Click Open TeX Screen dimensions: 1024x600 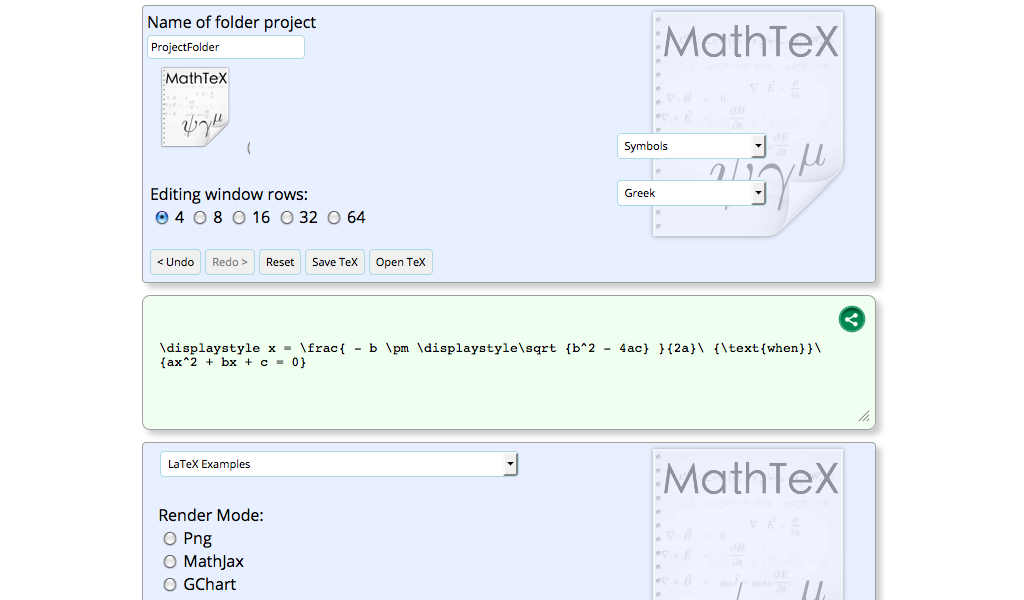(x=400, y=261)
